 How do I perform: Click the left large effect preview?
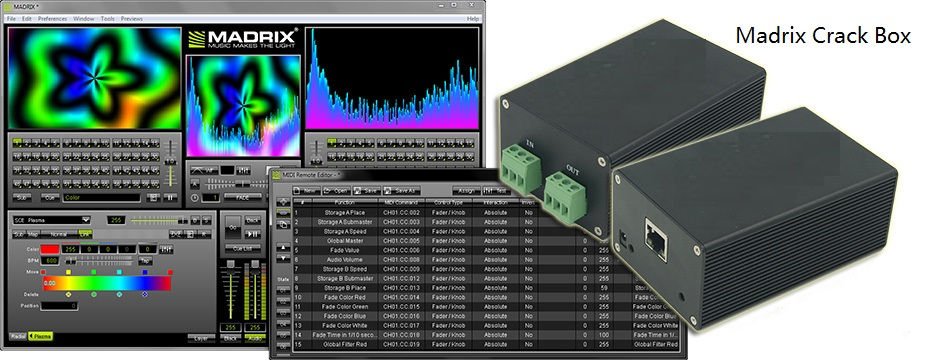pos(94,78)
